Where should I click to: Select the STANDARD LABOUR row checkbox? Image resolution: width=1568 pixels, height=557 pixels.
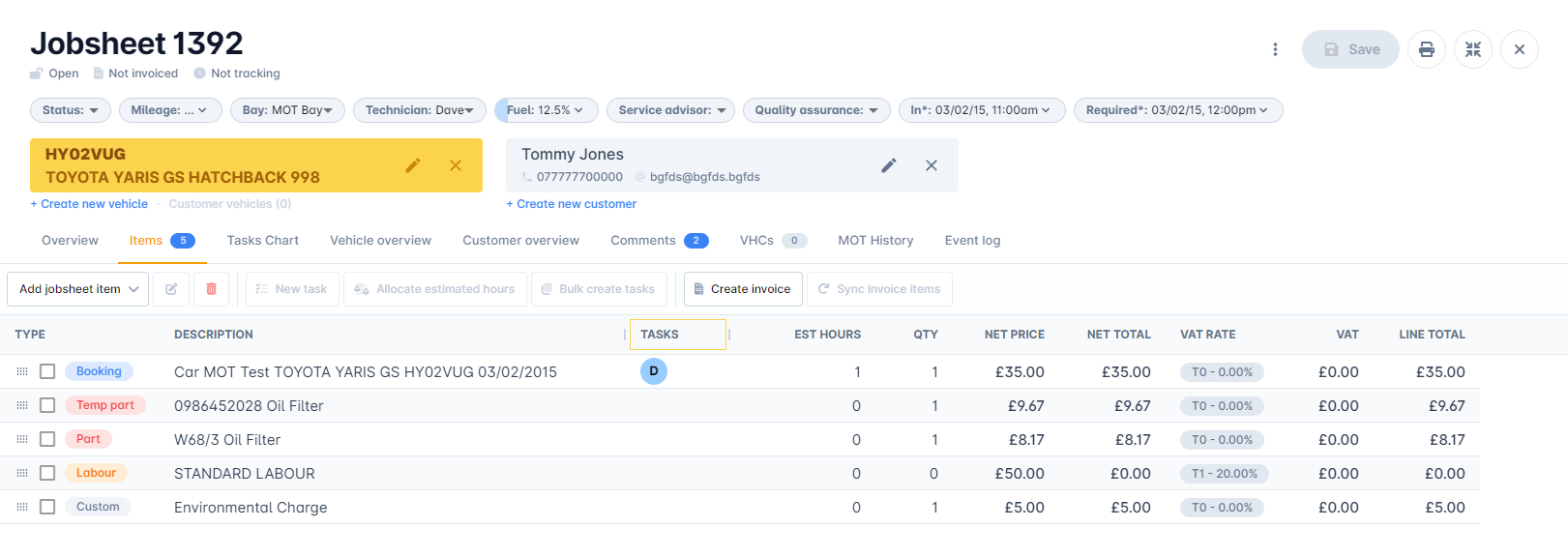click(x=47, y=473)
